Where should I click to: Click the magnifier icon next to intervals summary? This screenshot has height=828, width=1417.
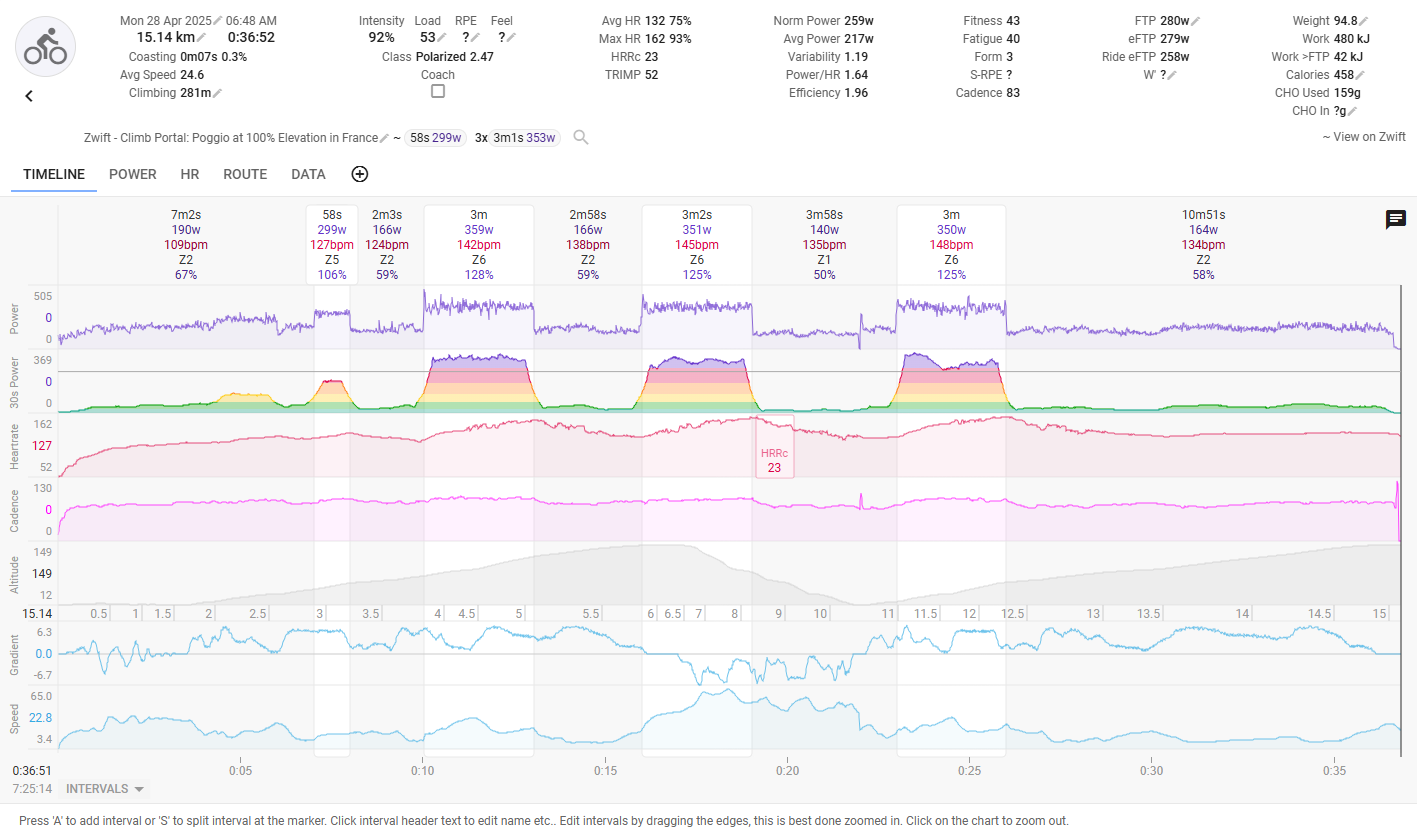tap(581, 138)
